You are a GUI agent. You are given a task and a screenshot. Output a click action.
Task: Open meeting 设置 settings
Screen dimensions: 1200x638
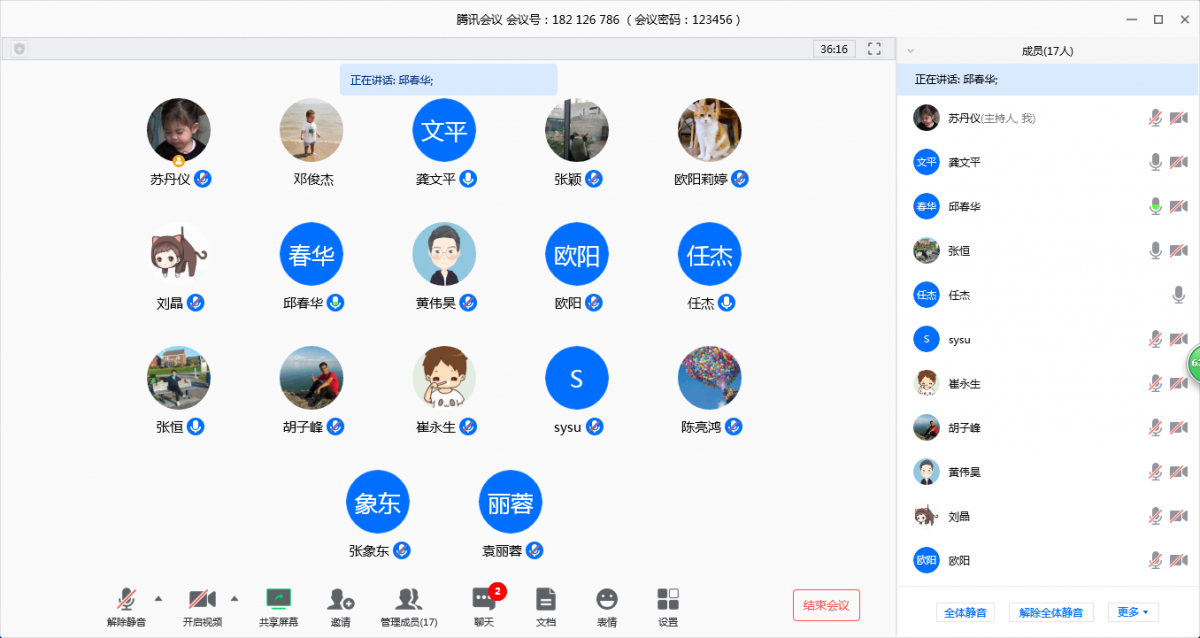pyautogui.click(x=667, y=605)
